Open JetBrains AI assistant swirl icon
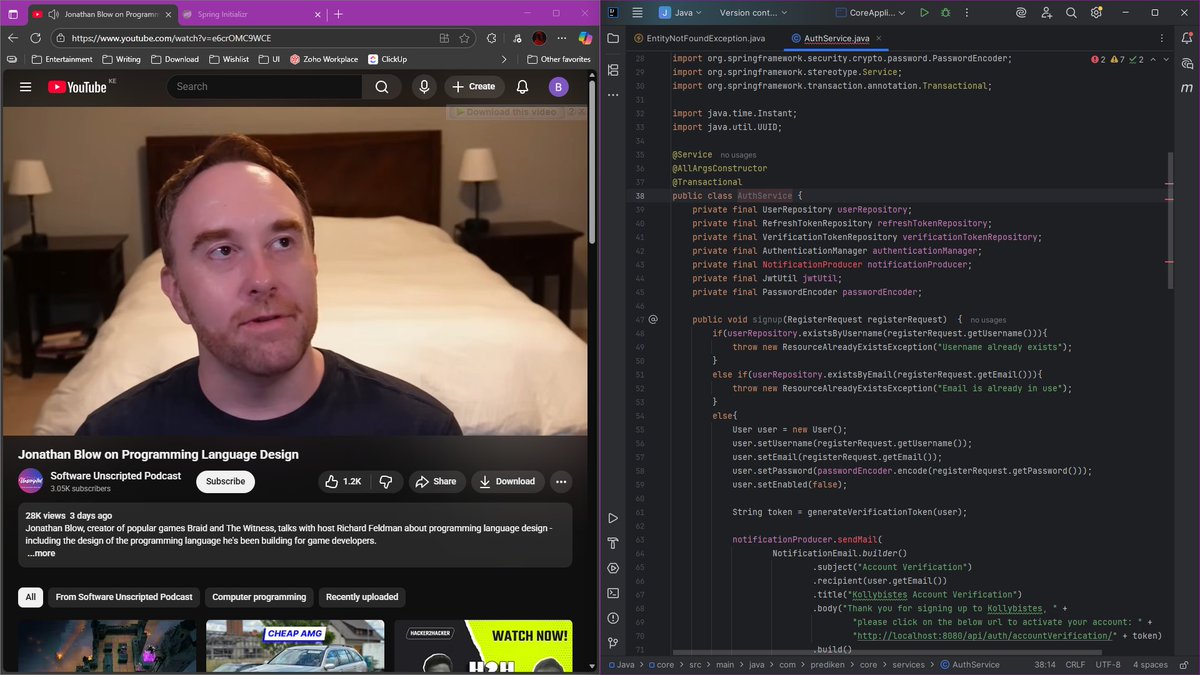Screen dimensions: 1200x675 click(x=1021, y=13)
